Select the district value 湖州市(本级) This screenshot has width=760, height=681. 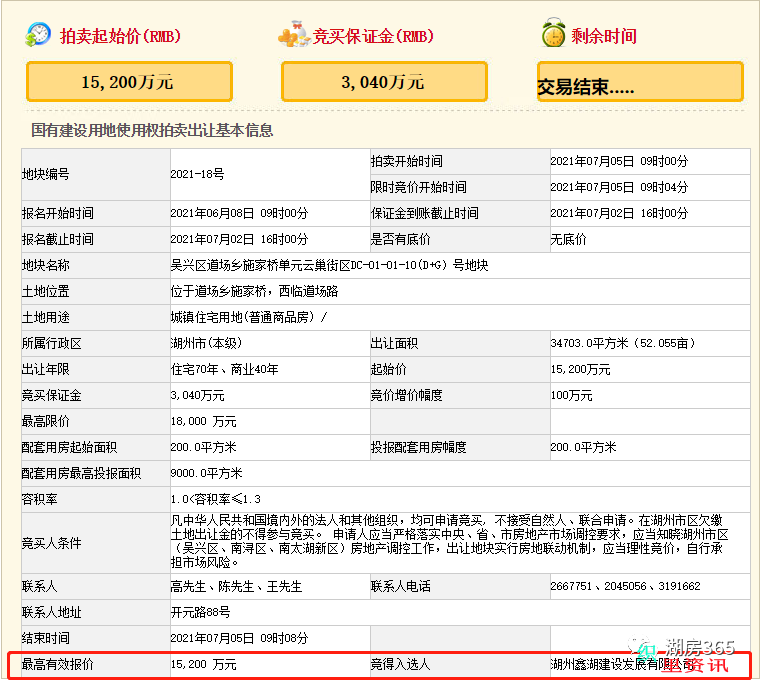[206, 343]
